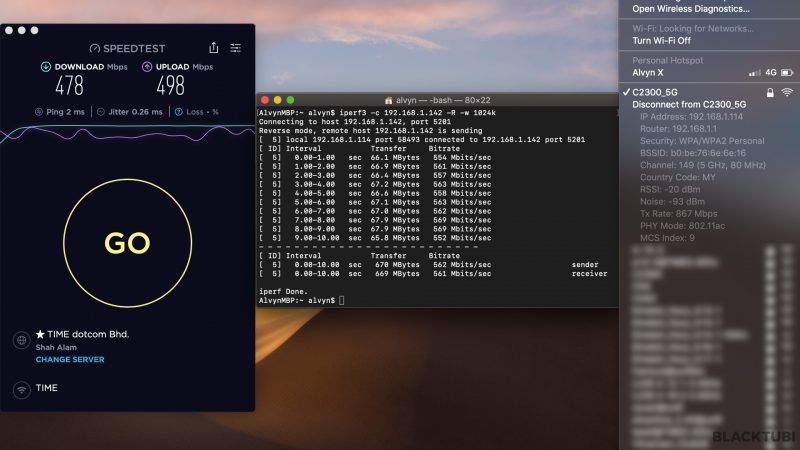Click the hotspot battery icon
800x450 pixels.
(787, 73)
